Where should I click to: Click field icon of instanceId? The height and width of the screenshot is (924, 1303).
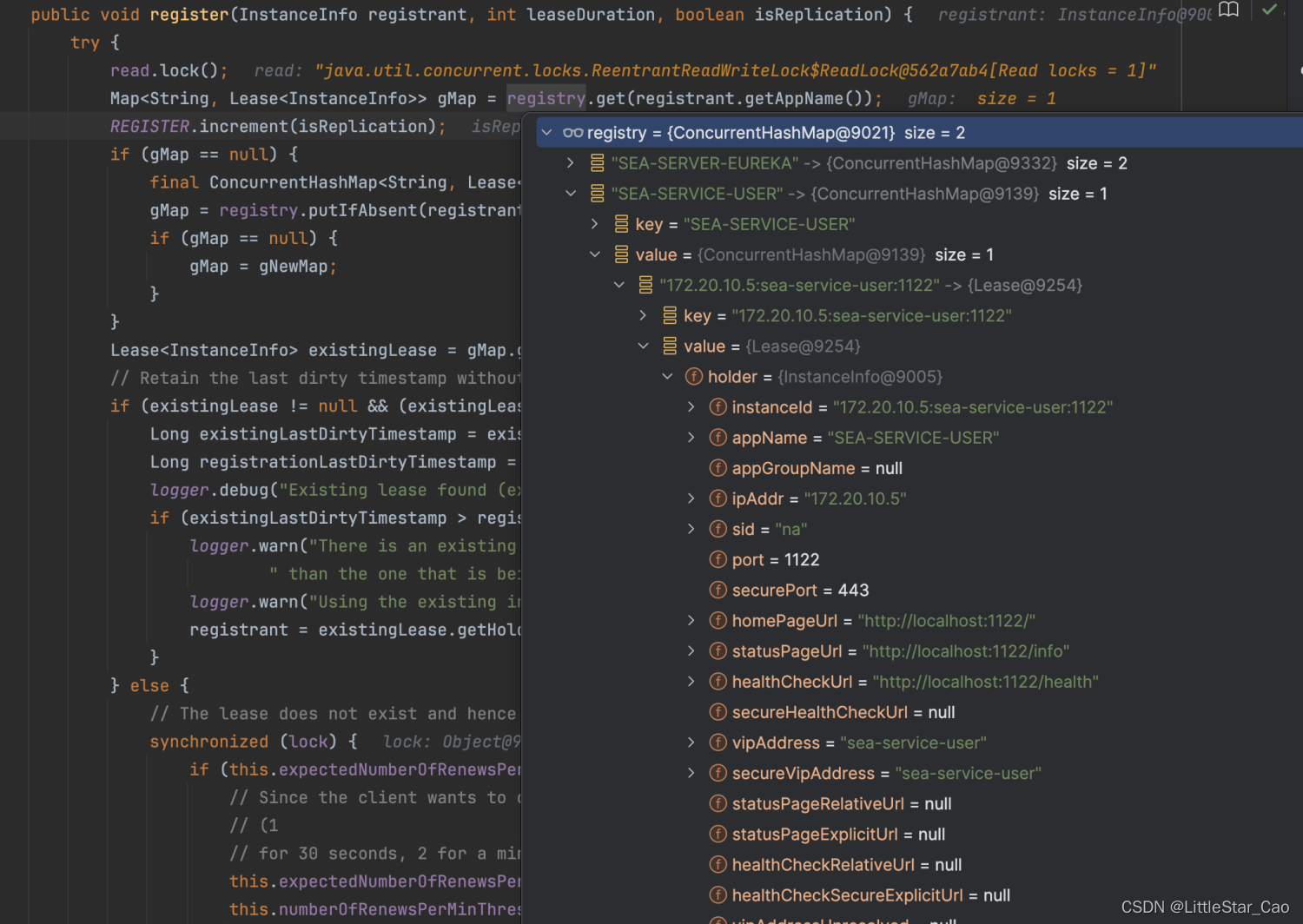point(718,406)
